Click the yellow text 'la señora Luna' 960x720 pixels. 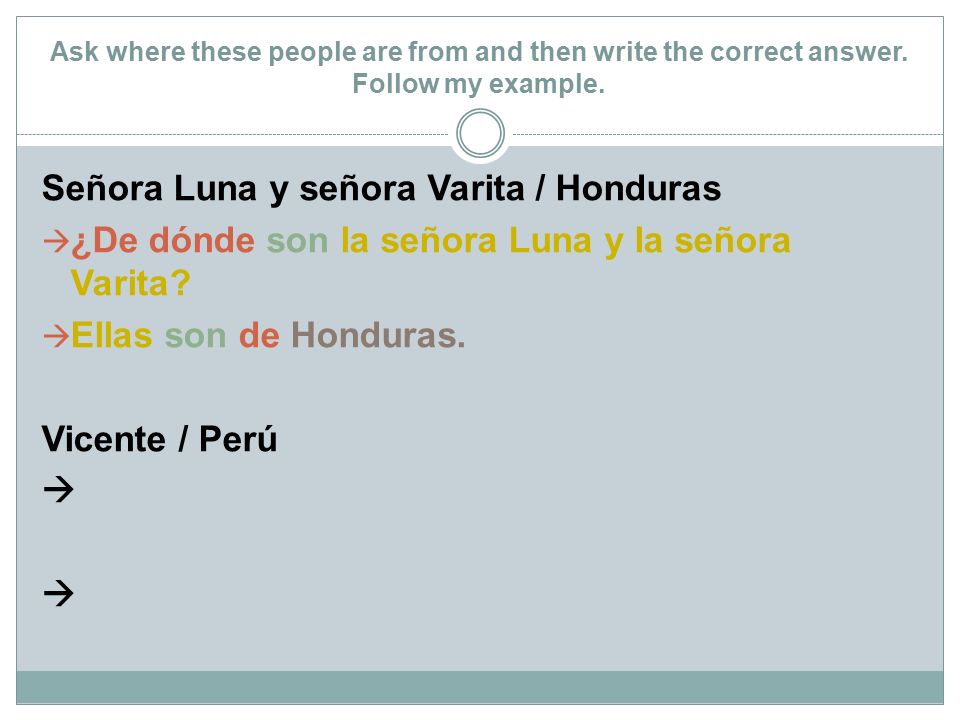tap(466, 241)
